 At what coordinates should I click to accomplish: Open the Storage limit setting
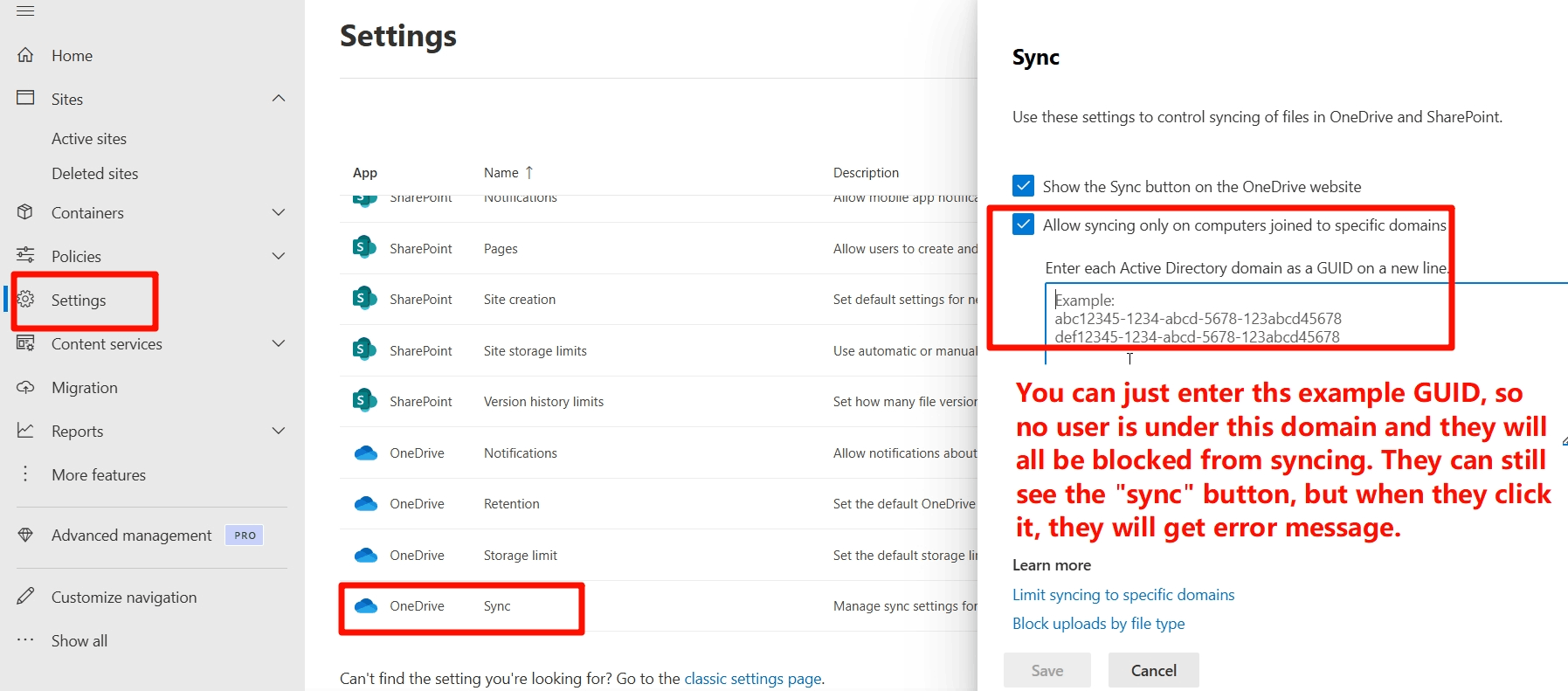point(521,556)
